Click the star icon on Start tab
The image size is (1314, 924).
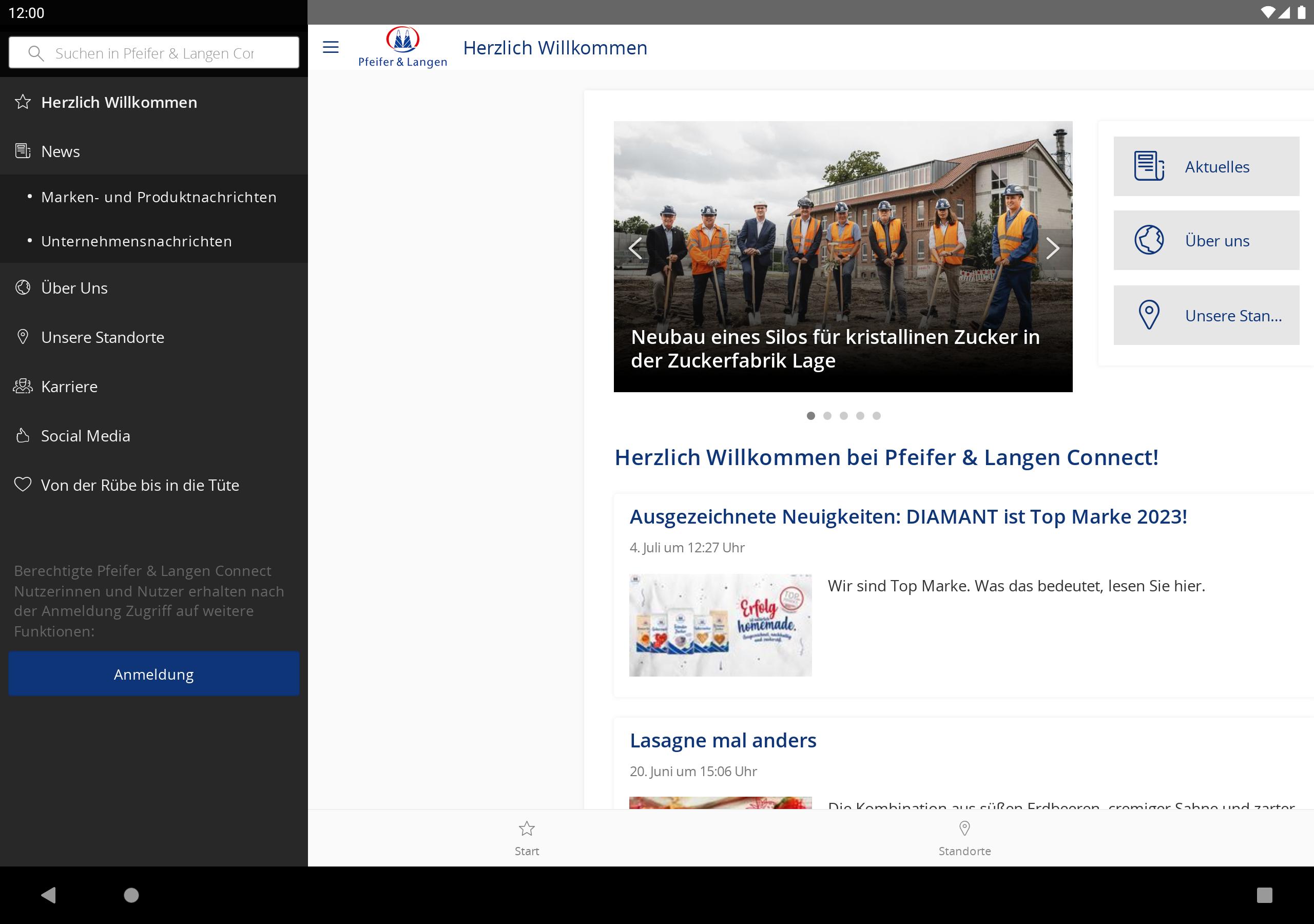click(527, 829)
